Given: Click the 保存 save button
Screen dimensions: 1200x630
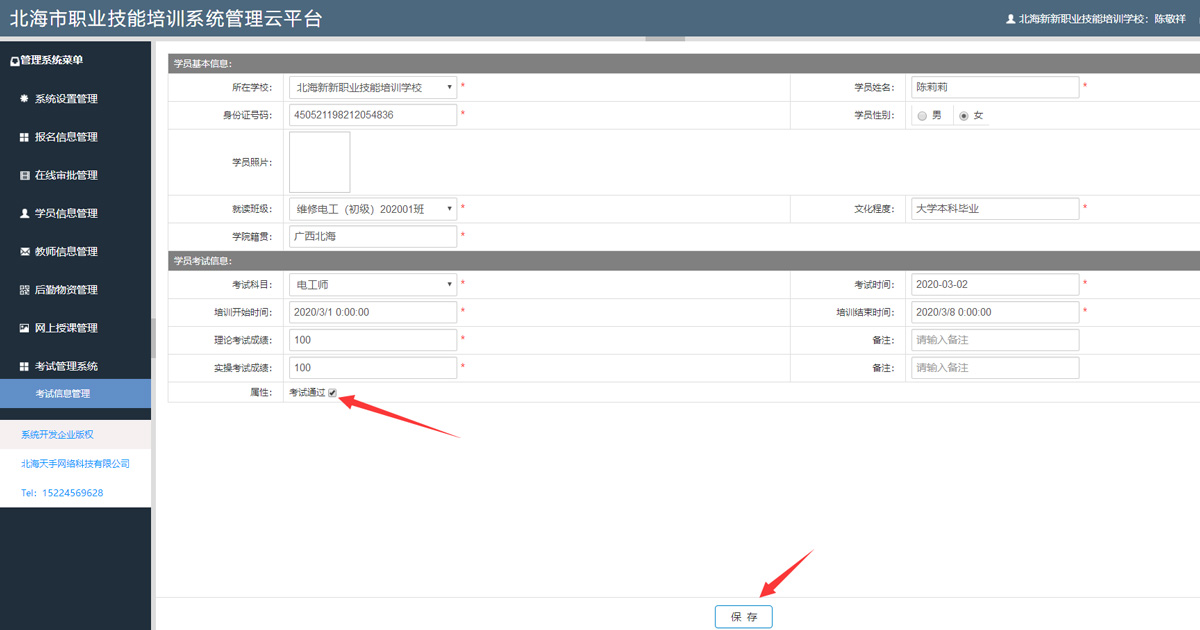Looking at the screenshot, I should [x=743, y=617].
